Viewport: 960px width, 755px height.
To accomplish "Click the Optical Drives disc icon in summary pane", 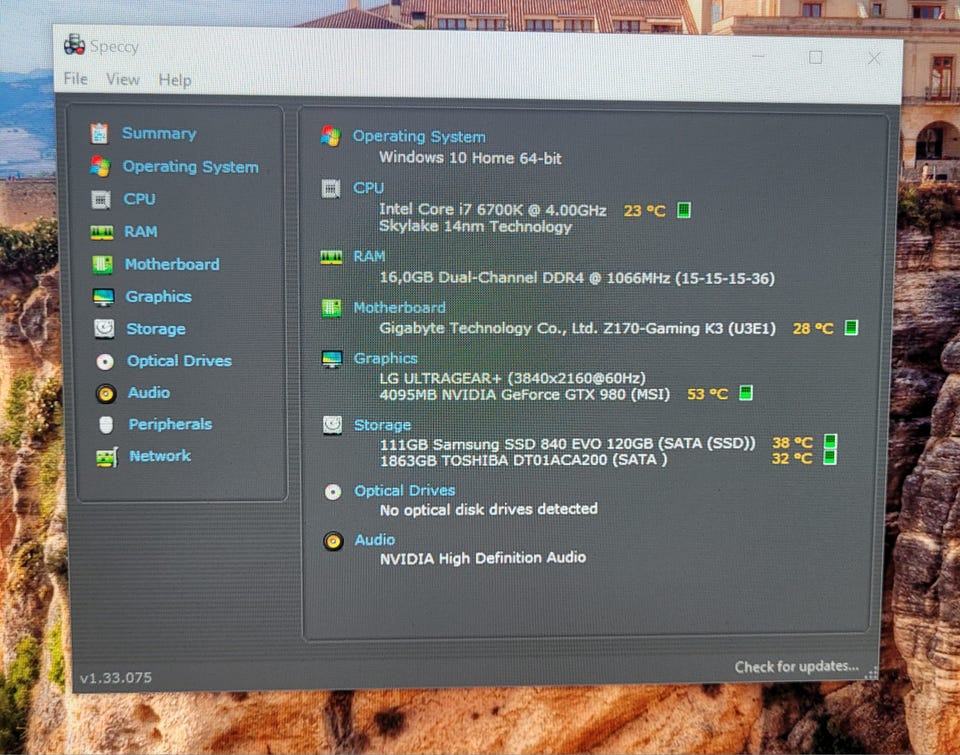I will [x=333, y=492].
